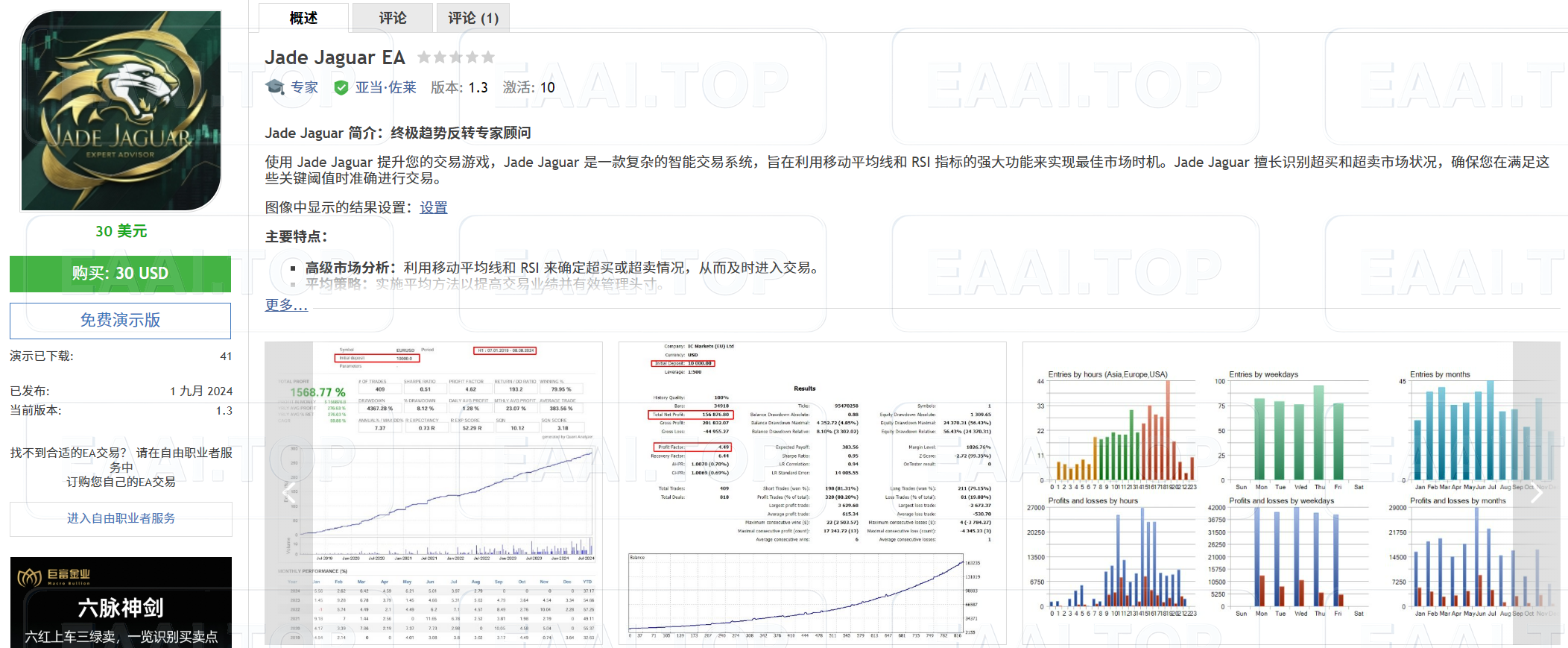The width and height of the screenshot is (1568, 648).
Task: Click the 高级市场分析 bullet item
Action: pyautogui.click(x=563, y=268)
